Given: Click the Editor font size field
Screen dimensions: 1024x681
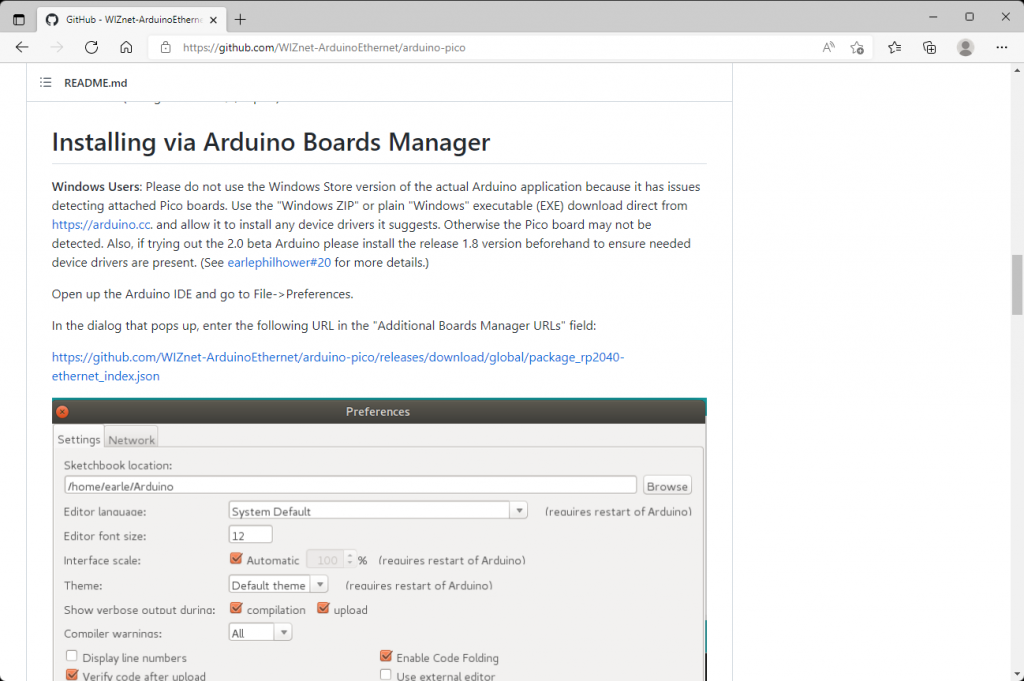Looking at the screenshot, I should [x=250, y=535].
